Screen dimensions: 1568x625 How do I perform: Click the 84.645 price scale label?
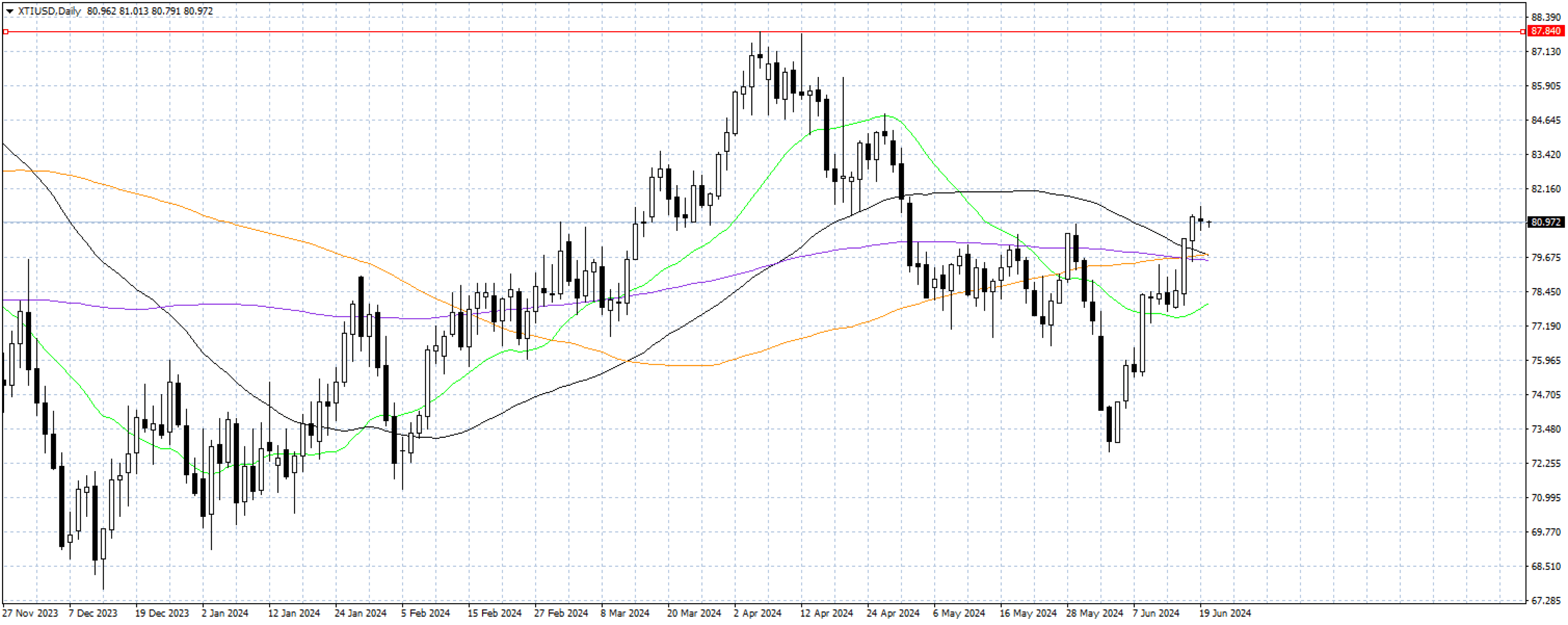point(1546,120)
